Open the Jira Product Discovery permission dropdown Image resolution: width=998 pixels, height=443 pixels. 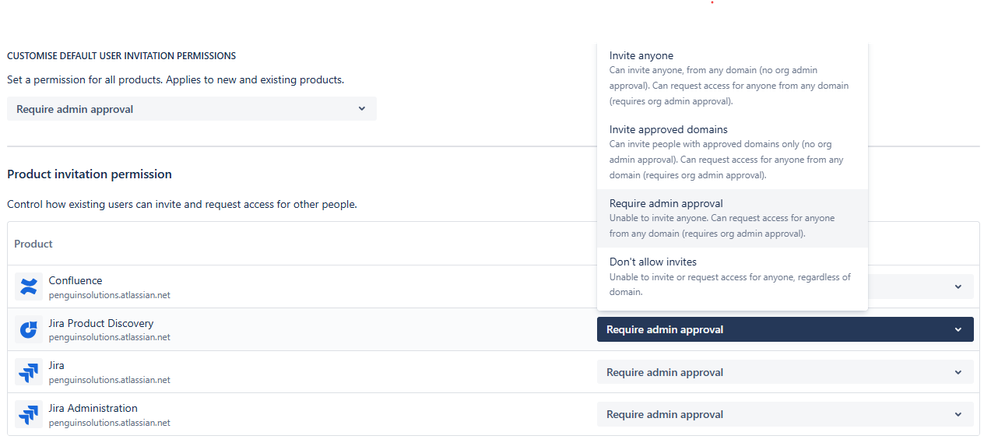point(785,330)
